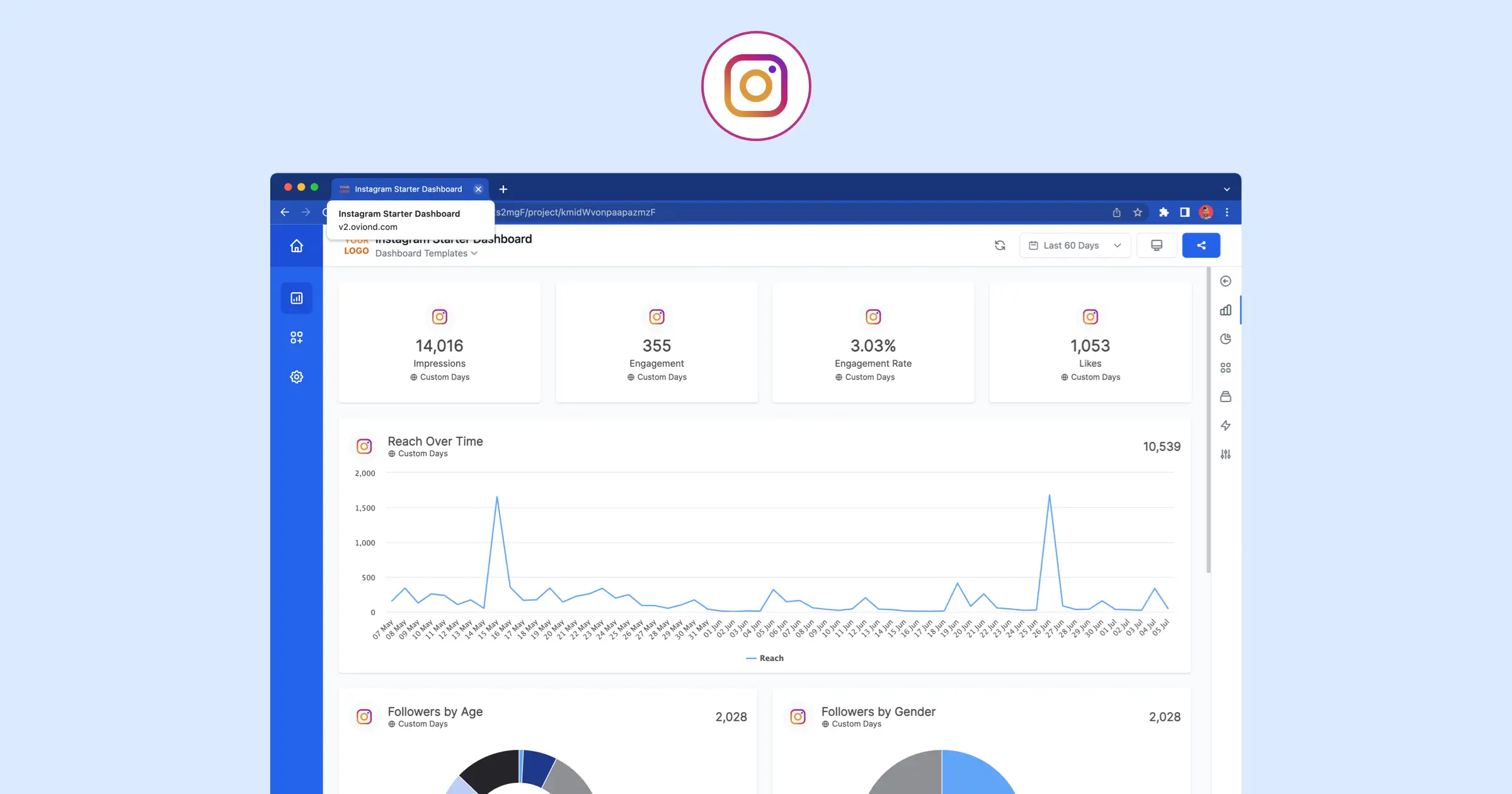Image resolution: width=1512 pixels, height=794 pixels.
Task: Open the lightning bolt automation panel
Action: tap(1225, 426)
